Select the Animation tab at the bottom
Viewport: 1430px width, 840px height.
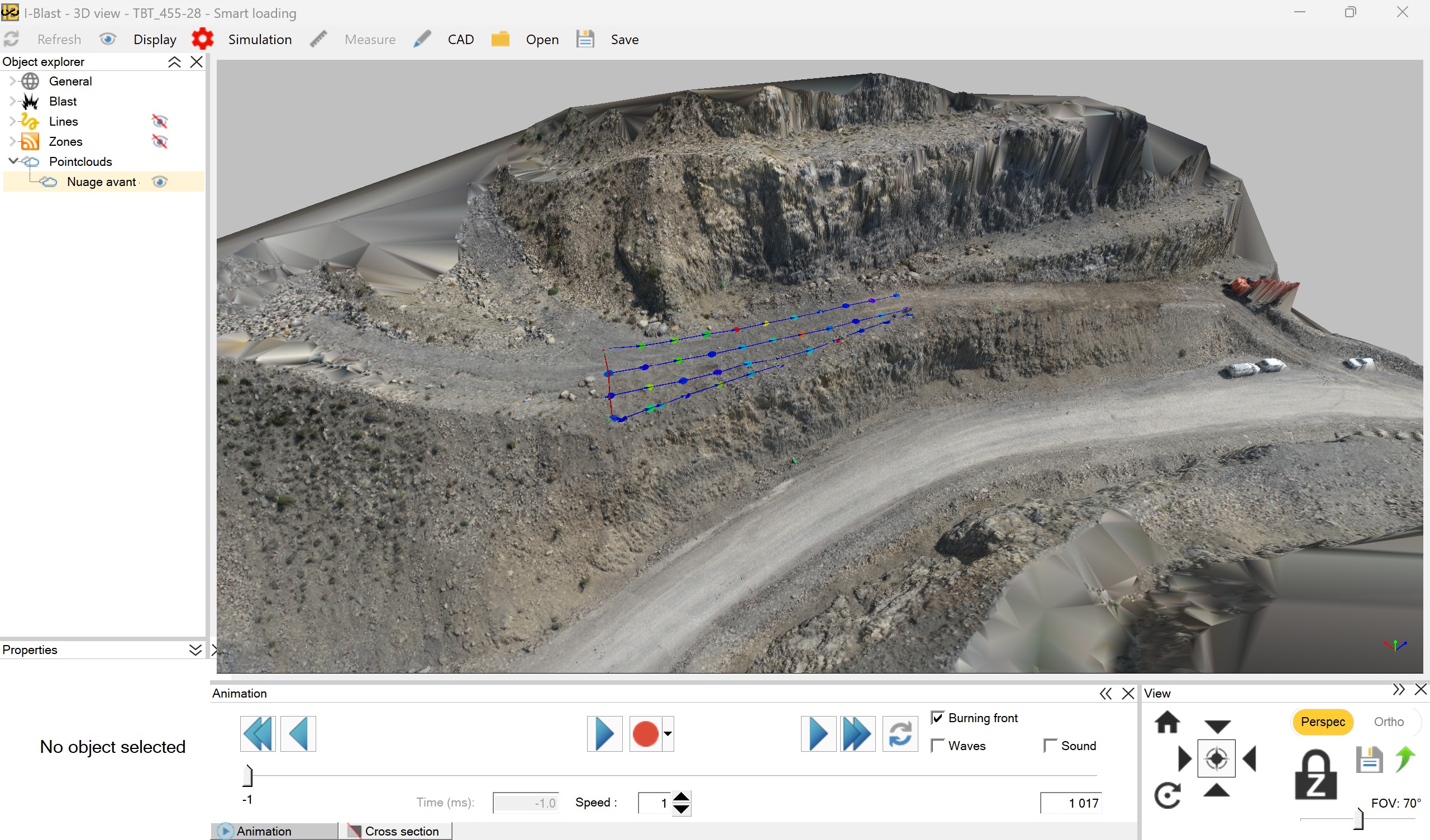263,831
